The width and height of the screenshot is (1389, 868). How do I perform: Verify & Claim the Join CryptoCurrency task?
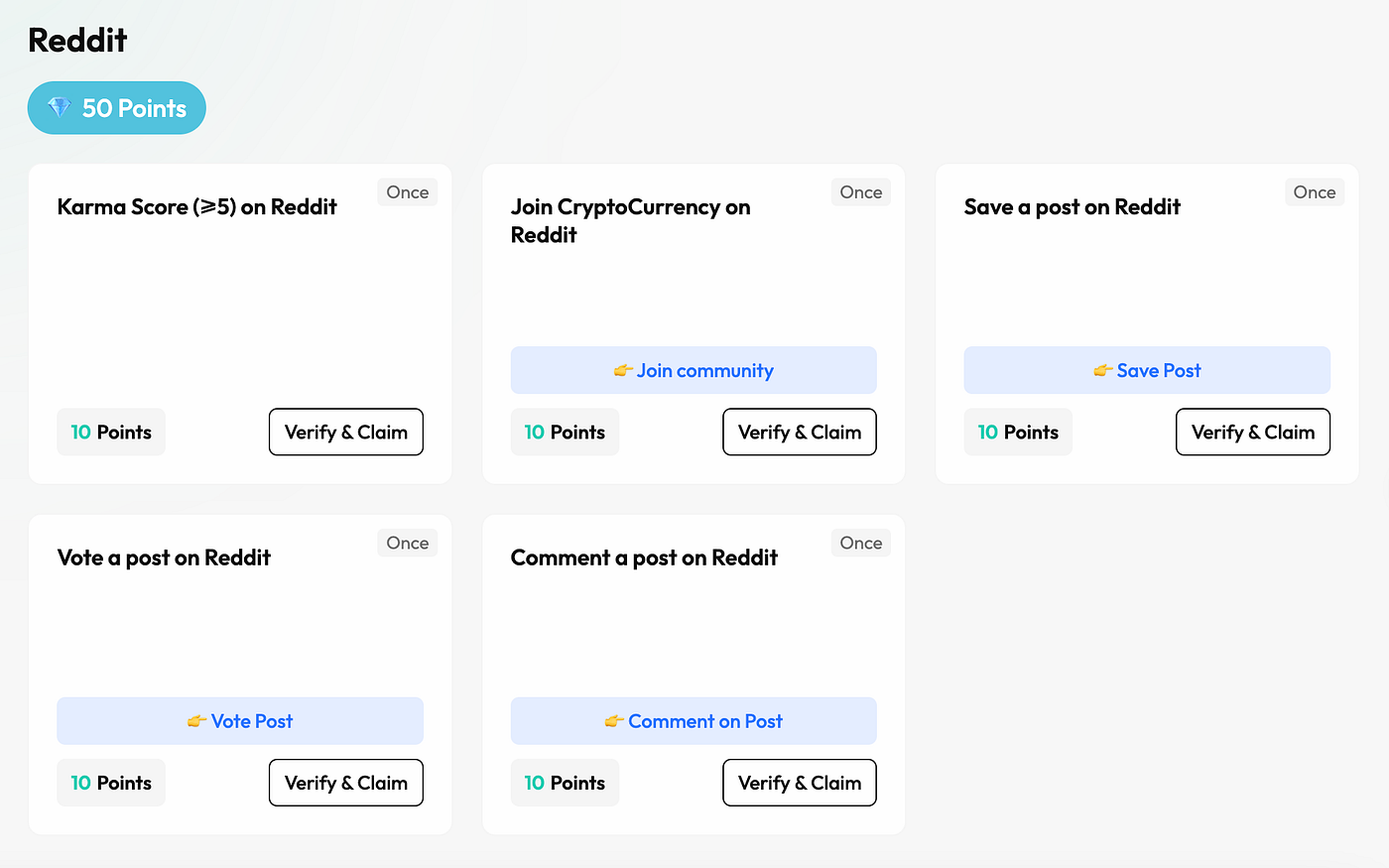(x=799, y=433)
